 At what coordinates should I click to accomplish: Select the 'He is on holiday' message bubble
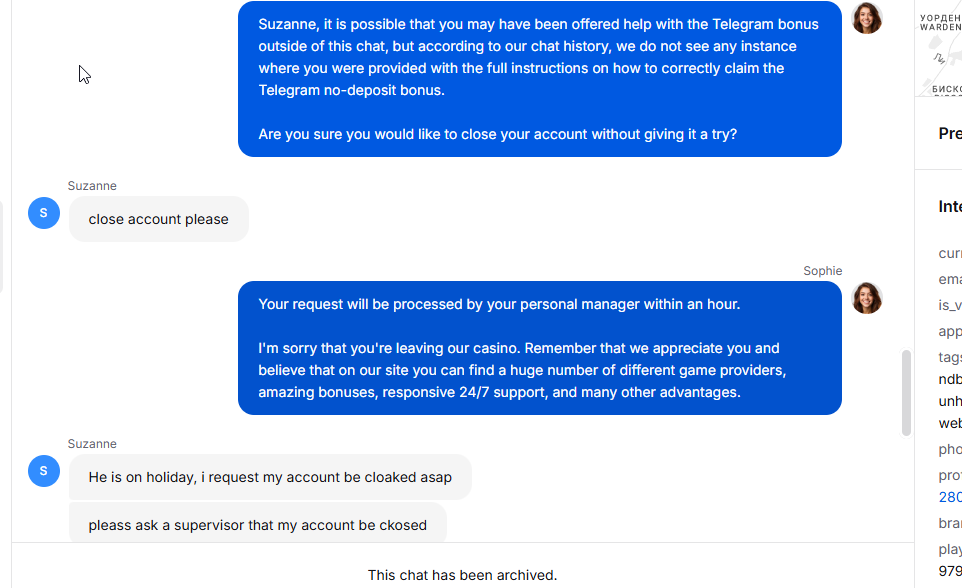tap(270, 477)
